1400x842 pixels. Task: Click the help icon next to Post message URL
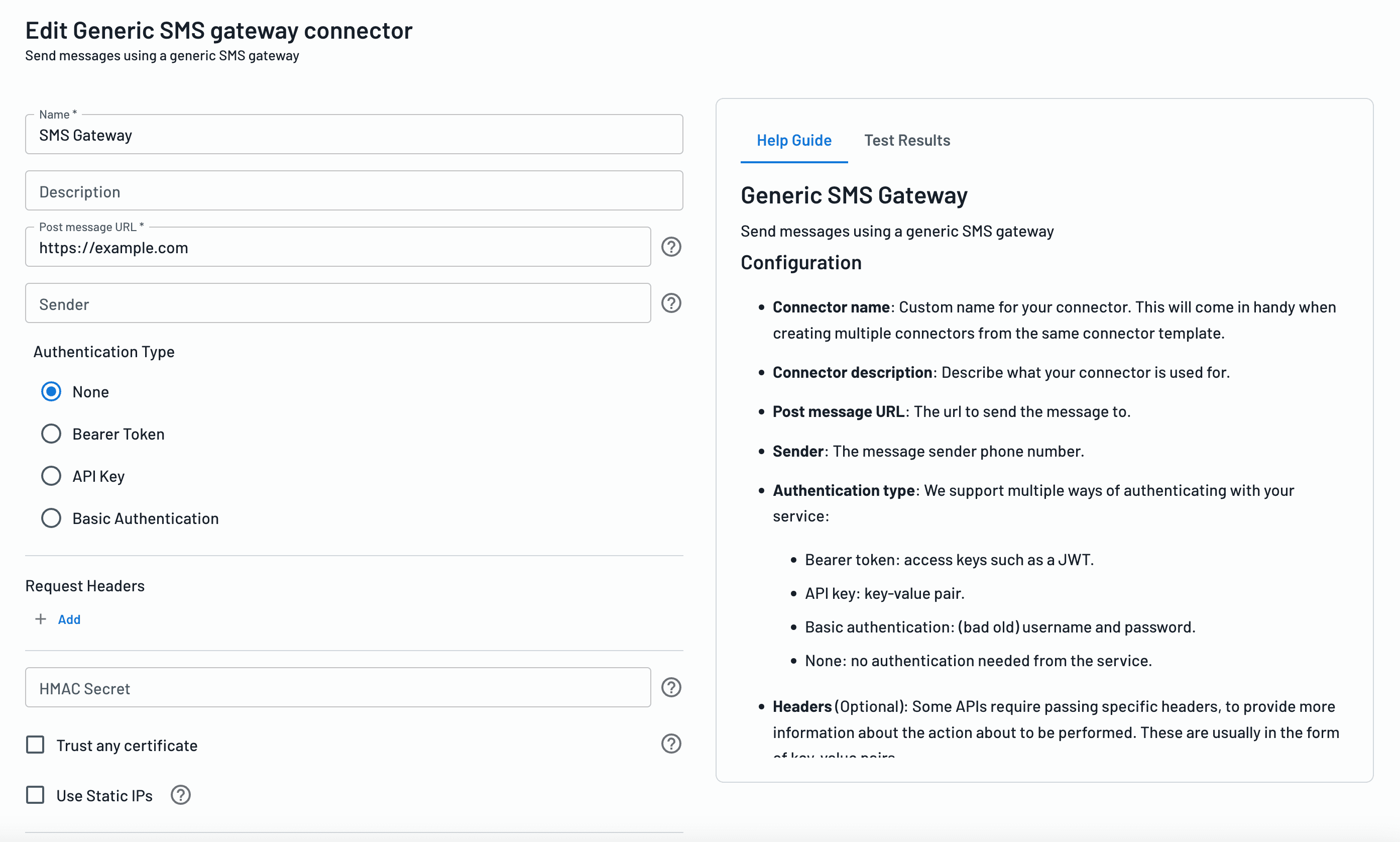pos(672,247)
